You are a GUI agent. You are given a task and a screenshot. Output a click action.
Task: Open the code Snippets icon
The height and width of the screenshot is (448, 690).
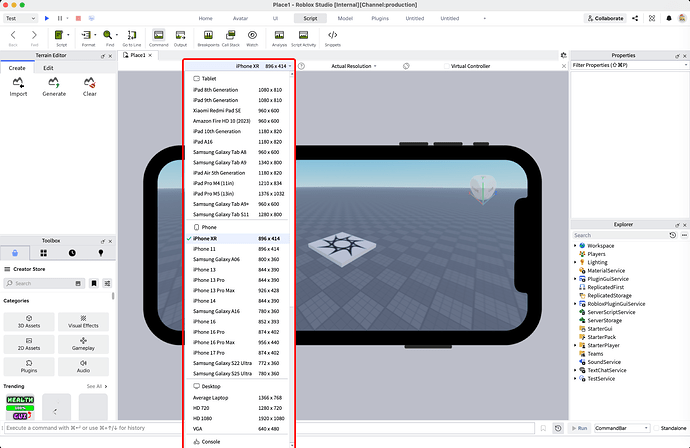click(333, 35)
